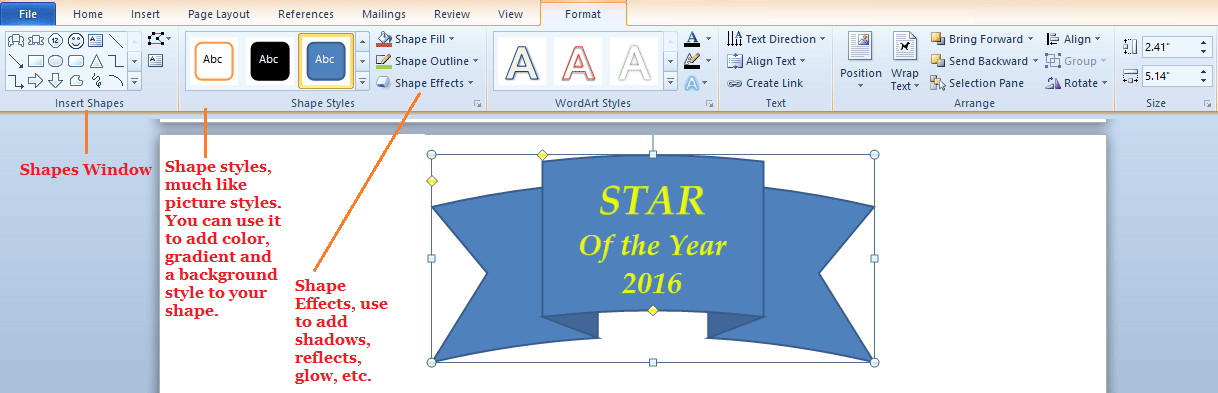Viewport: 1218px width, 393px height.
Task: Open the Shape Fill dropdown
Action: coord(415,39)
